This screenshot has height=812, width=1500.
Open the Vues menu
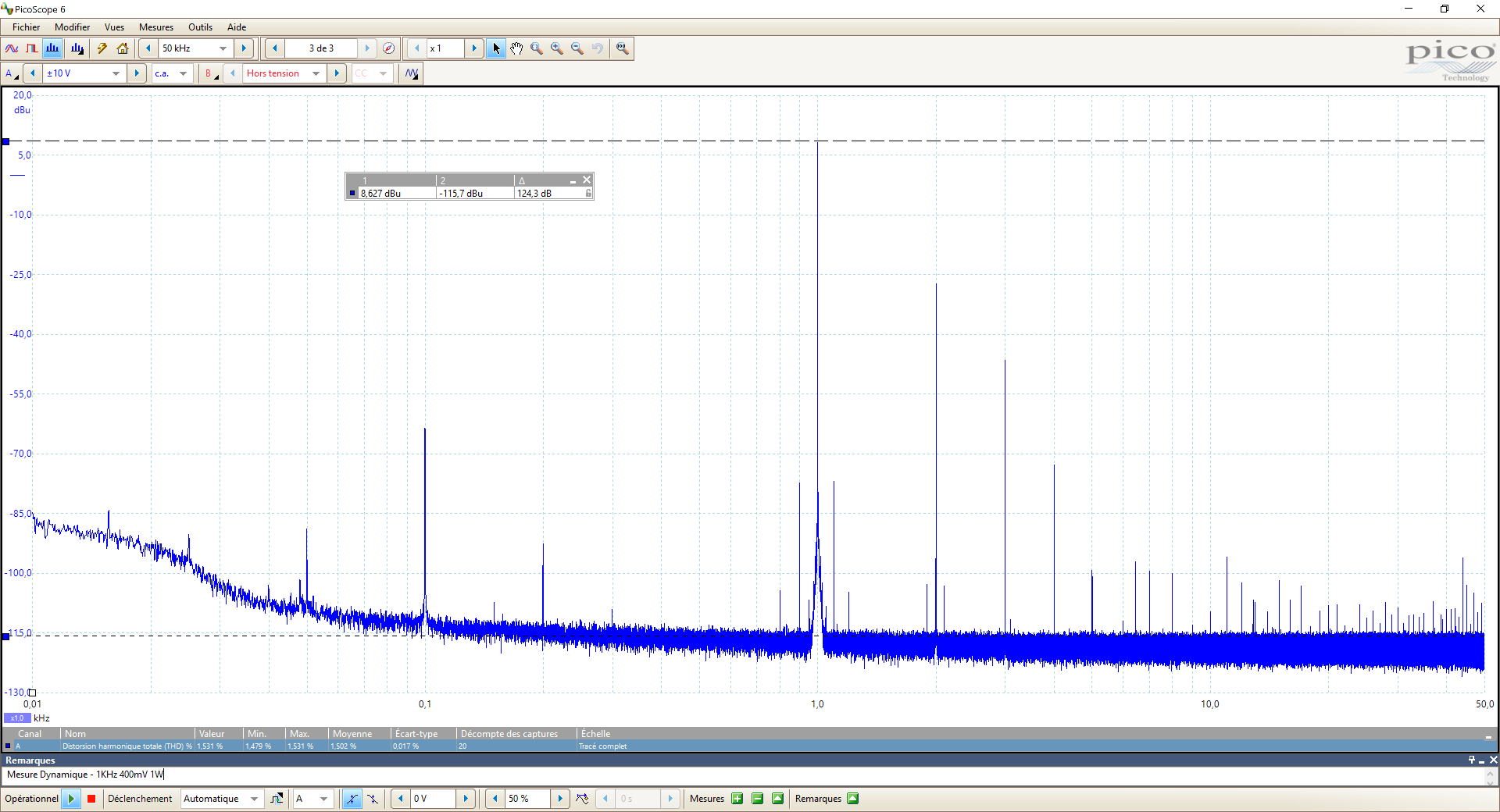114,27
